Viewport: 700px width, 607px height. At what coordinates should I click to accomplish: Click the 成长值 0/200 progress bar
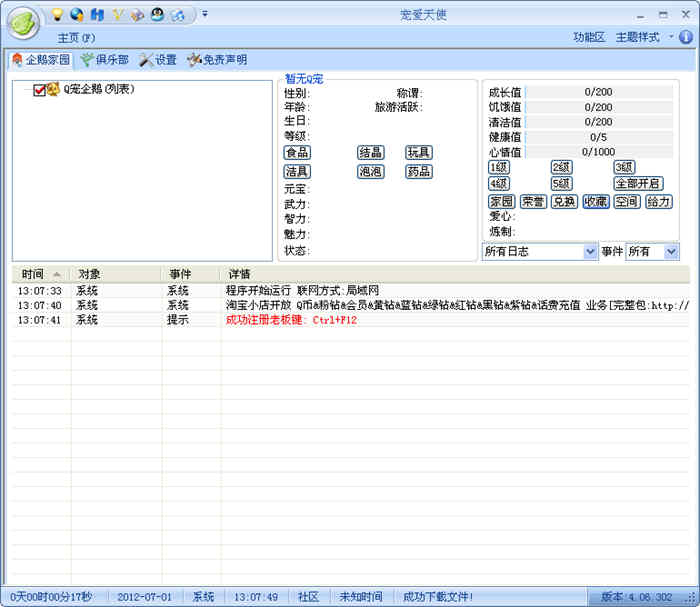599,92
